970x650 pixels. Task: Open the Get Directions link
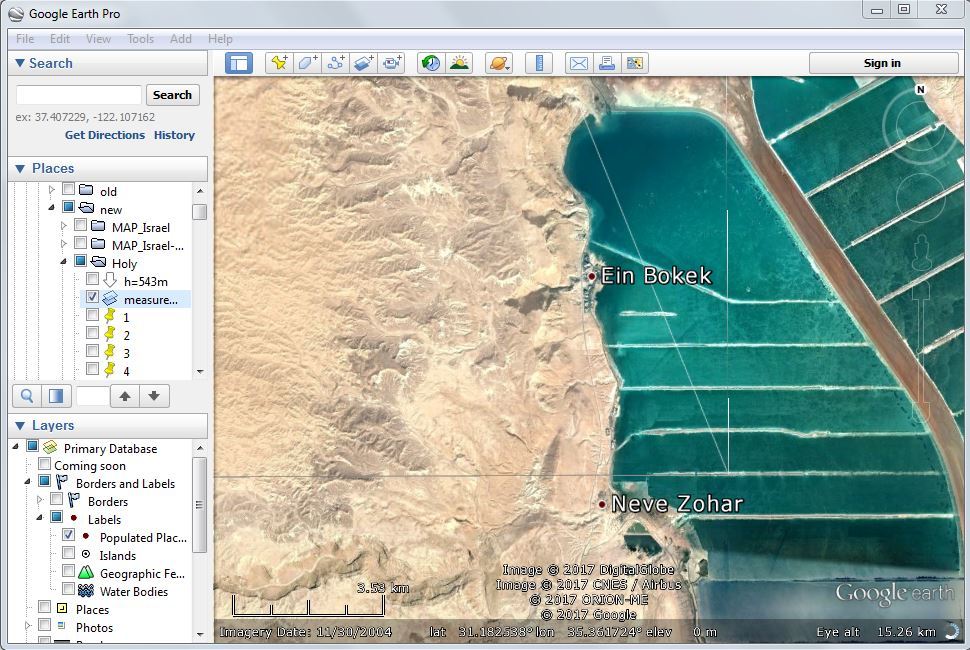click(105, 135)
